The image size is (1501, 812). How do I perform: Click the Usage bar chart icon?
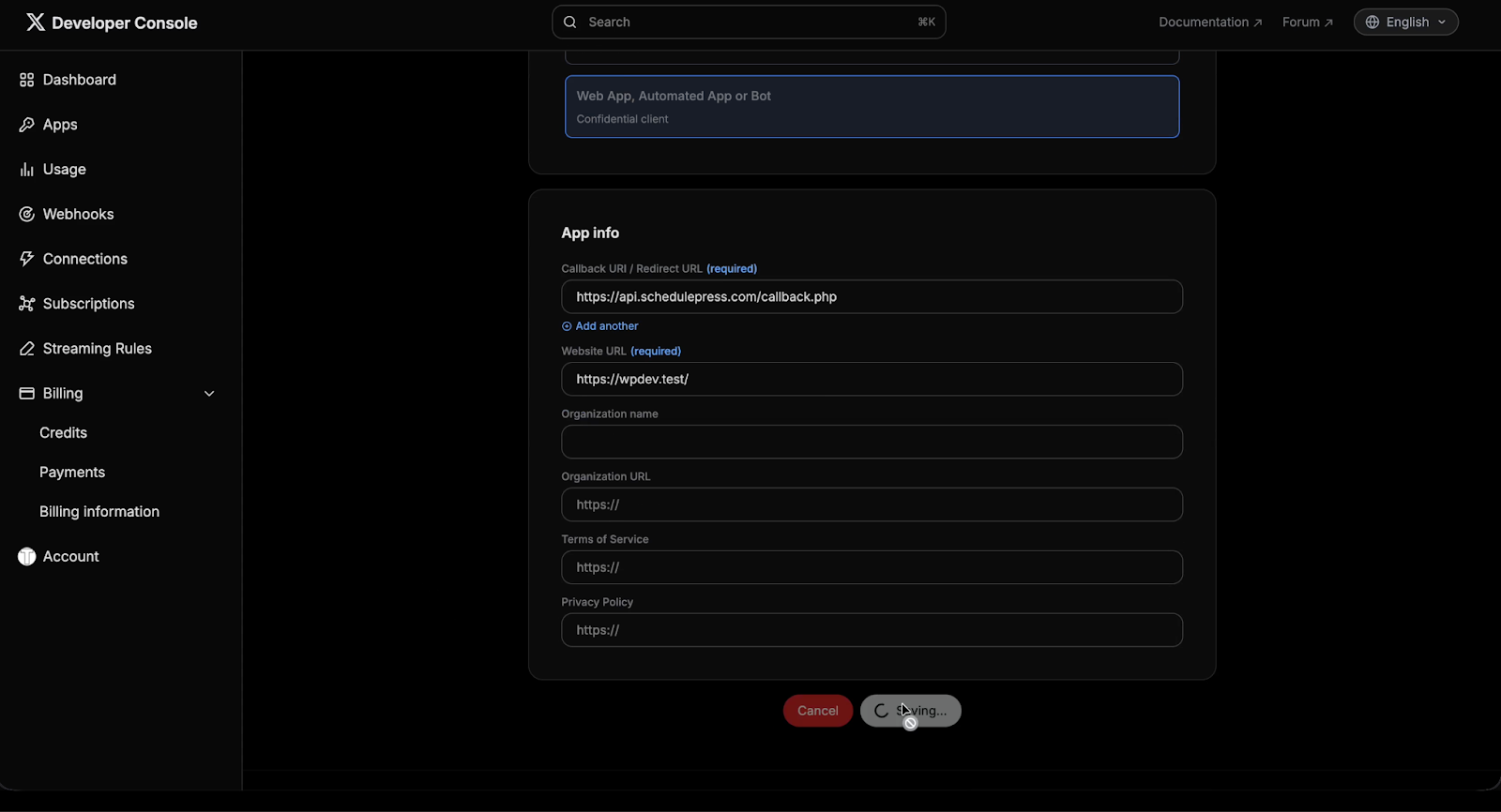[27, 170]
